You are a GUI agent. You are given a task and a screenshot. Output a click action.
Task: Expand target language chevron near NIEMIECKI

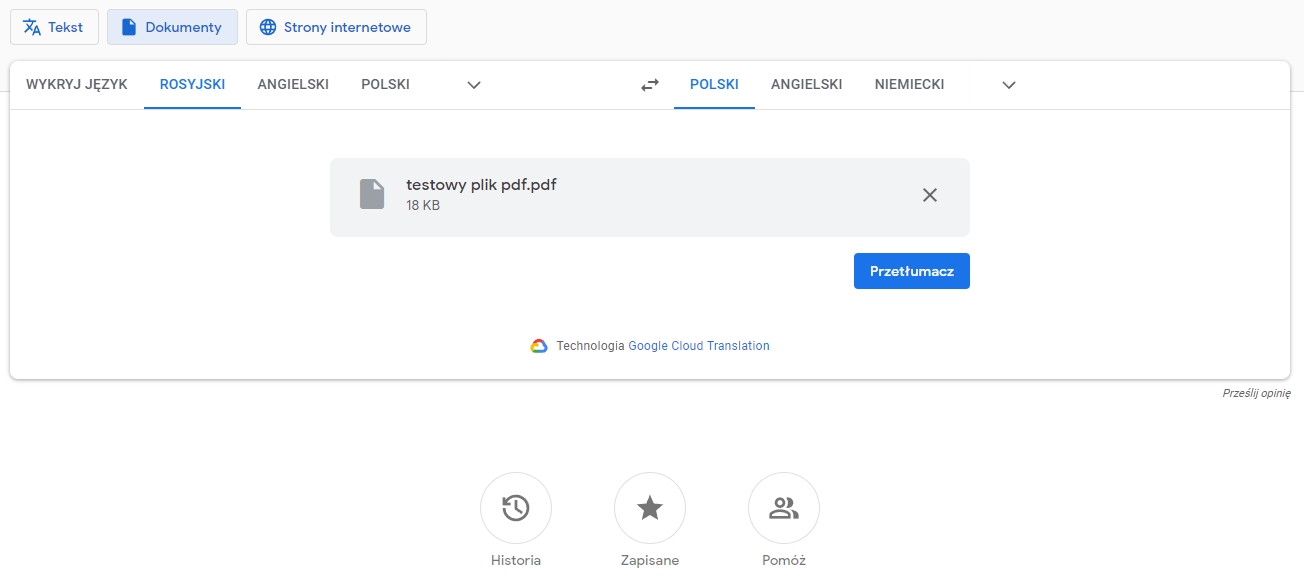click(x=1009, y=85)
